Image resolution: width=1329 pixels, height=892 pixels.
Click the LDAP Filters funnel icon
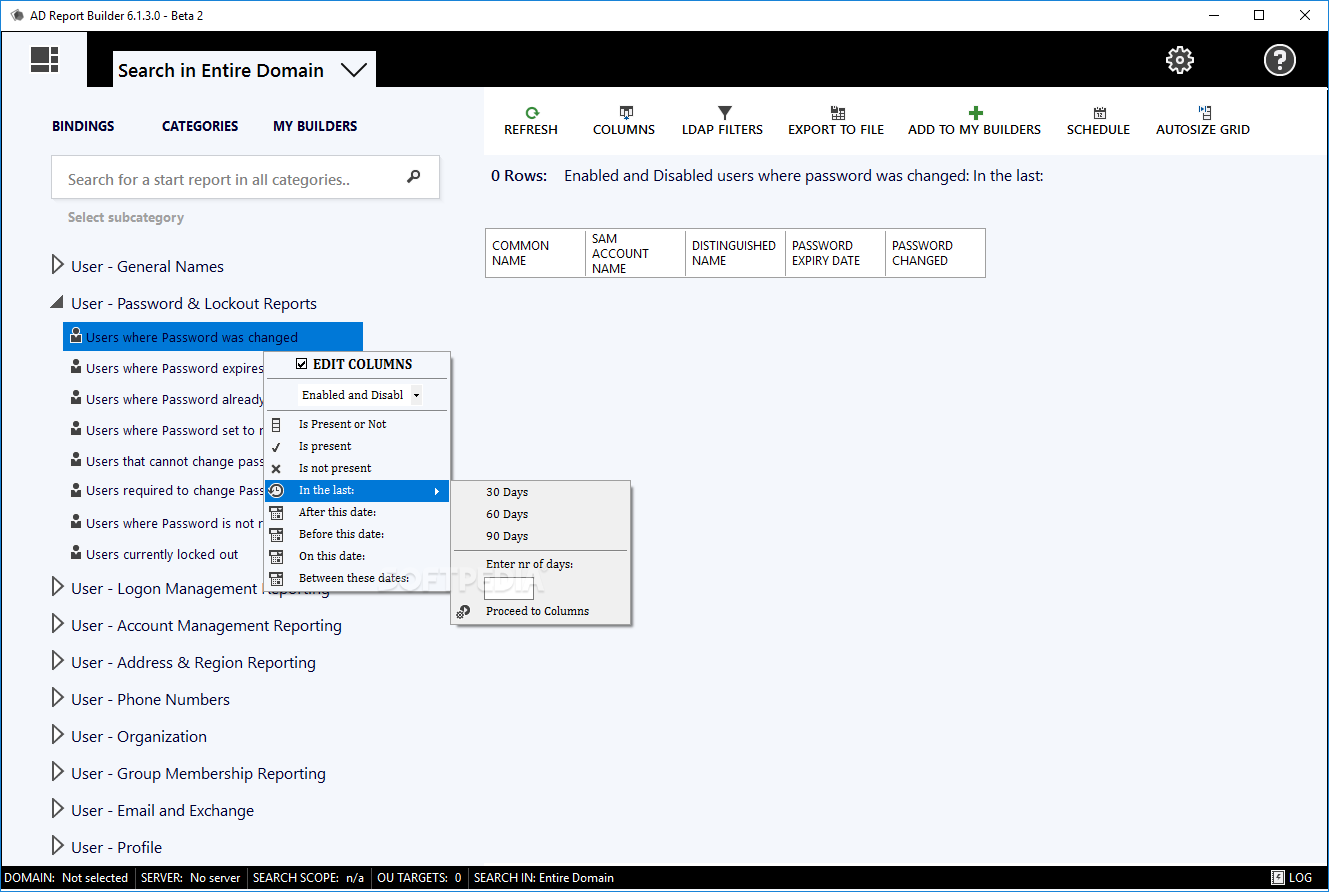[725, 113]
